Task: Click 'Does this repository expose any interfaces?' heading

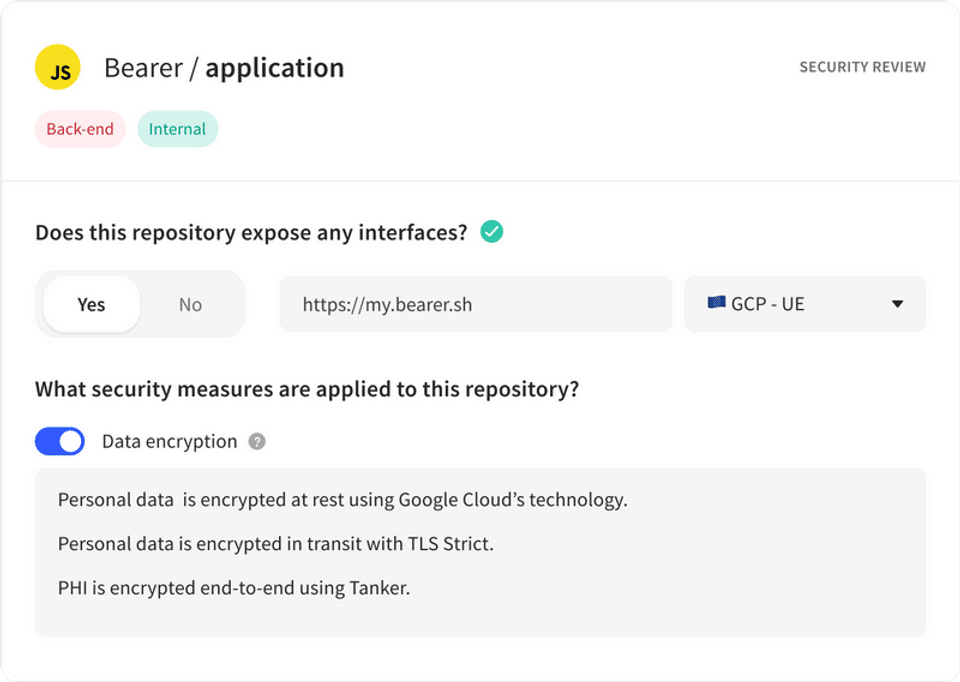Action: click(252, 233)
